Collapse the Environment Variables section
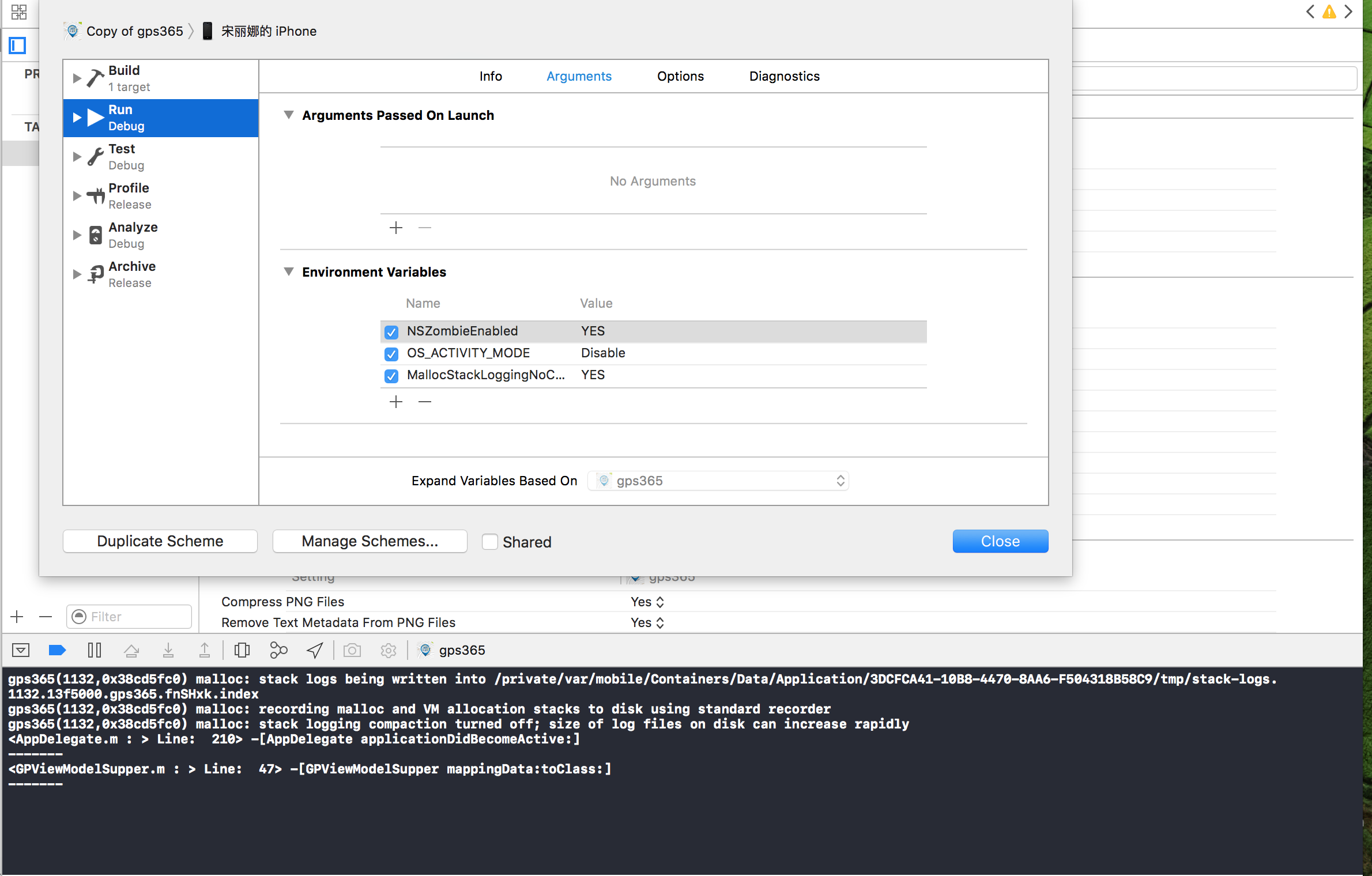 (289, 271)
